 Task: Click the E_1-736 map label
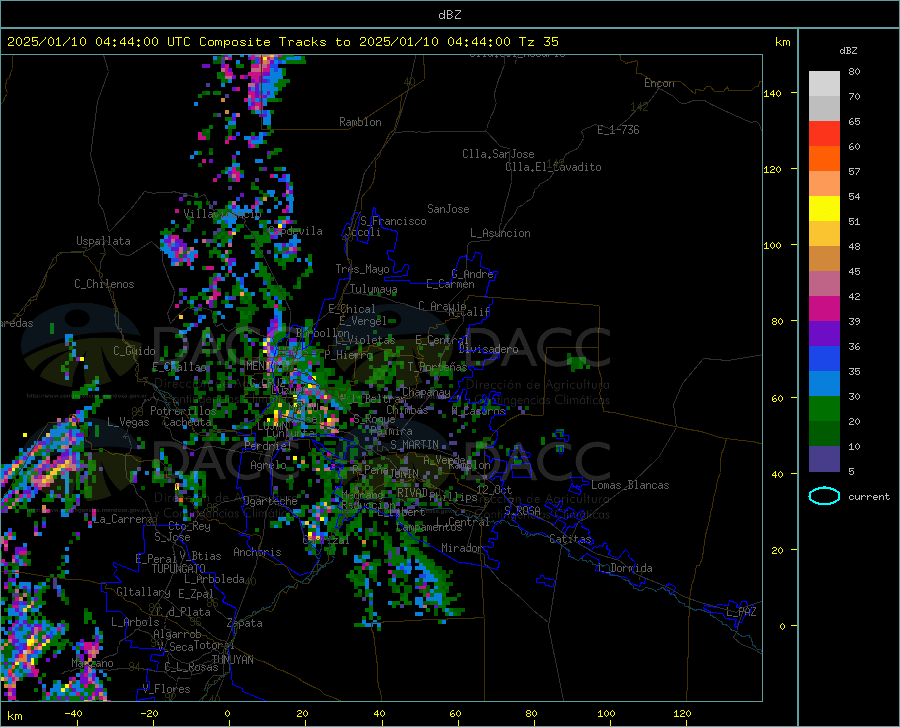[x=618, y=130]
